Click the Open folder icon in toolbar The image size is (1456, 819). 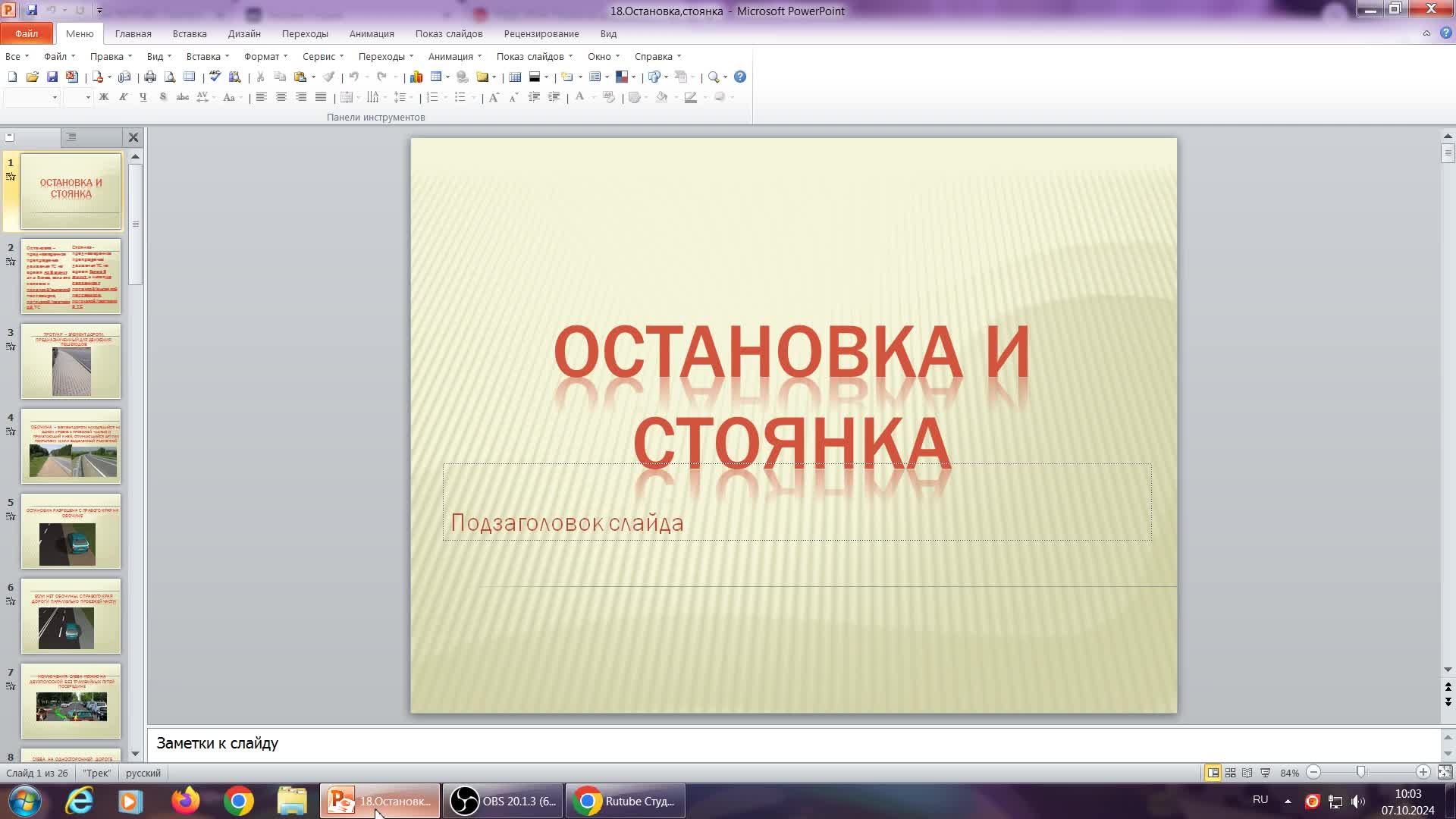32,77
